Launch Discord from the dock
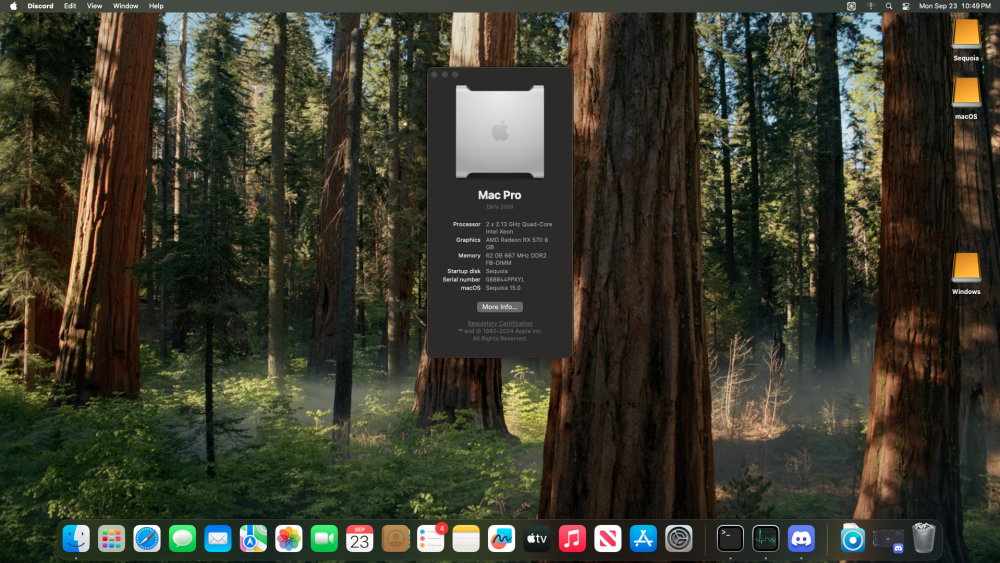Screen dimensions: 1000x563 tap(801, 539)
